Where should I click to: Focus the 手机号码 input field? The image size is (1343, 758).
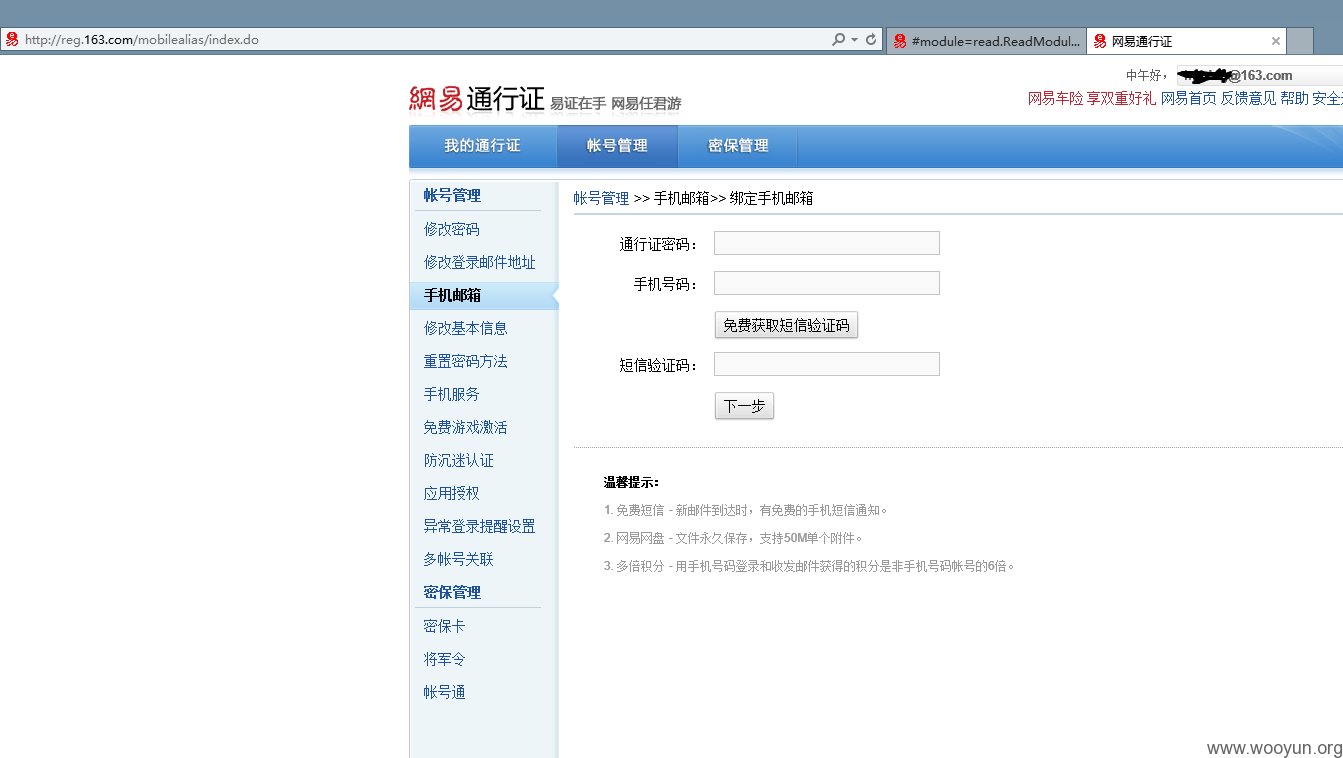coord(827,283)
